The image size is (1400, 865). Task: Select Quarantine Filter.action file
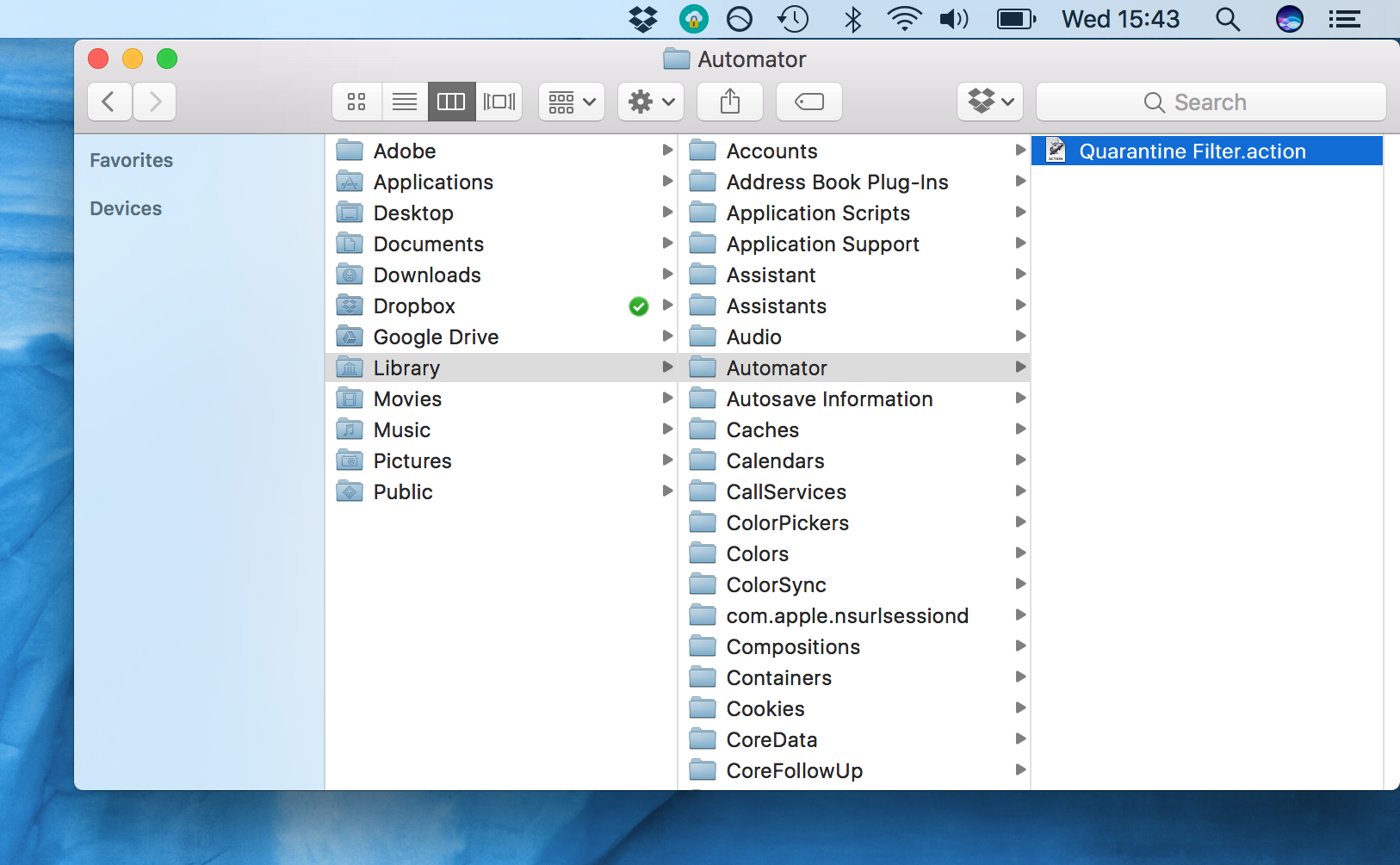pyautogui.click(x=1208, y=151)
